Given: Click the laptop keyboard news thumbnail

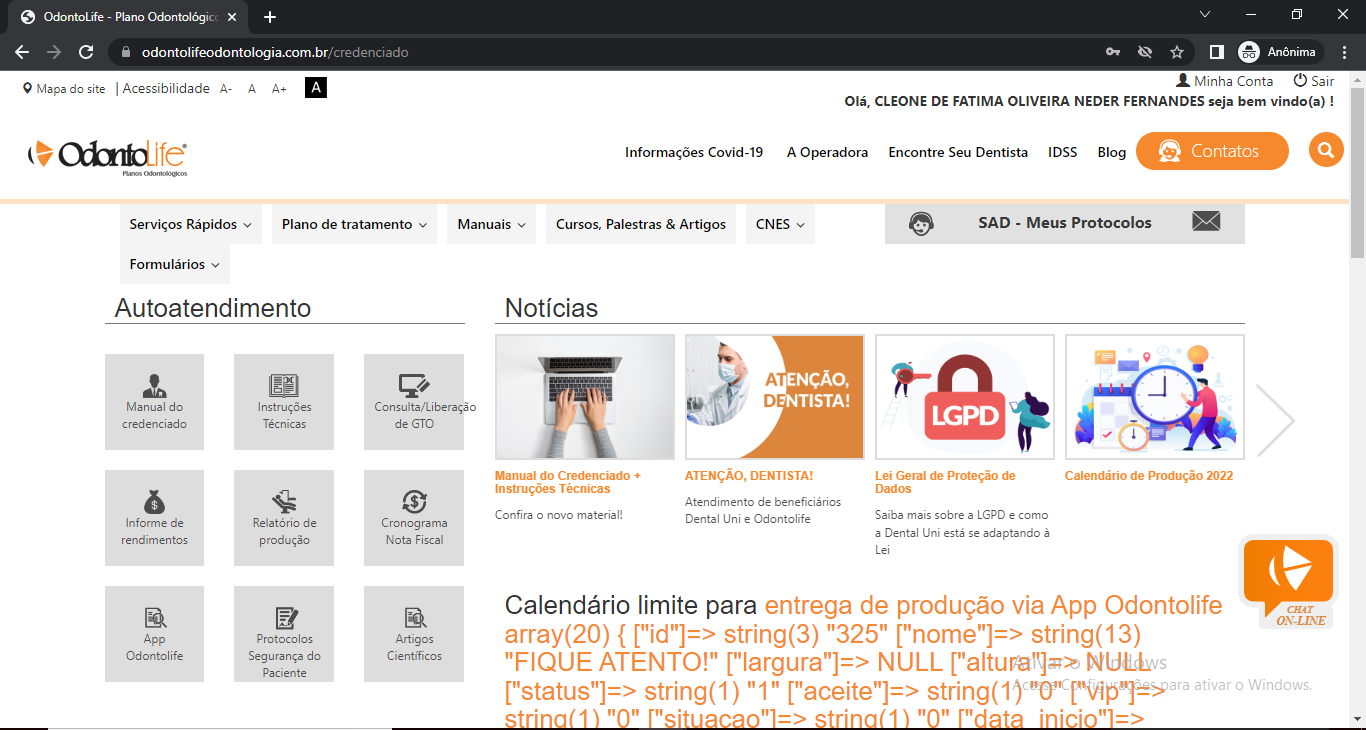Looking at the screenshot, I should point(585,397).
